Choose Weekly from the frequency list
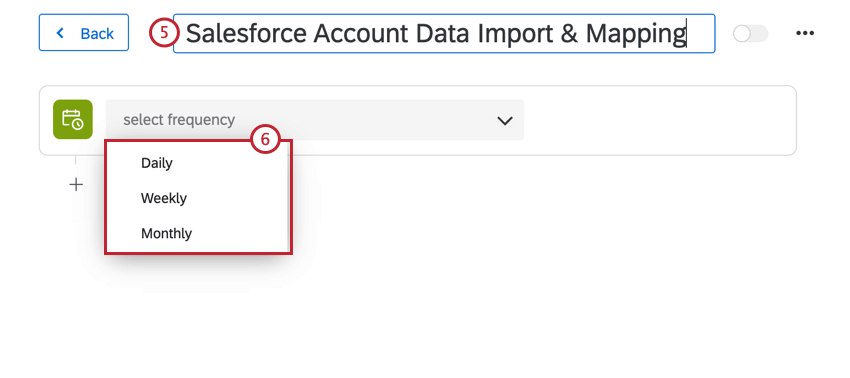 pos(164,198)
